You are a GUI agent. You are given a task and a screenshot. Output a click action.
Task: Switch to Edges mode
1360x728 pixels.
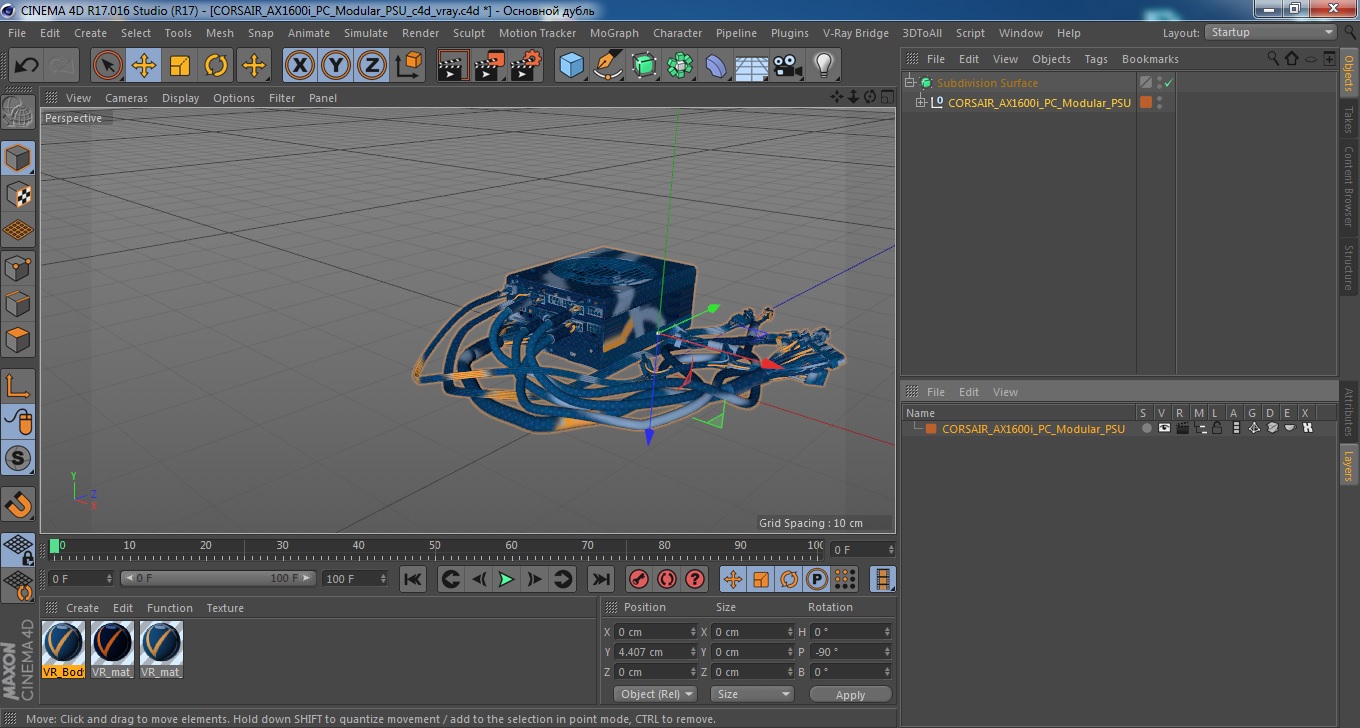point(18,303)
